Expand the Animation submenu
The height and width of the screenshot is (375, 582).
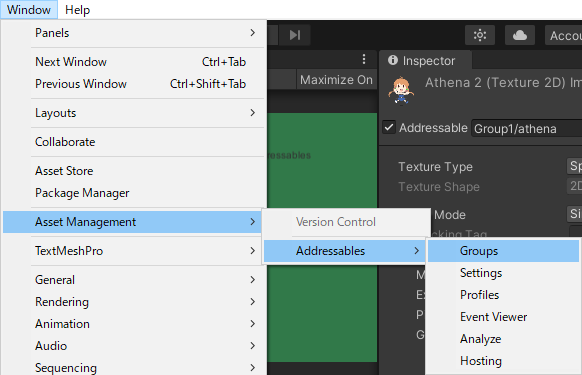click(135, 324)
